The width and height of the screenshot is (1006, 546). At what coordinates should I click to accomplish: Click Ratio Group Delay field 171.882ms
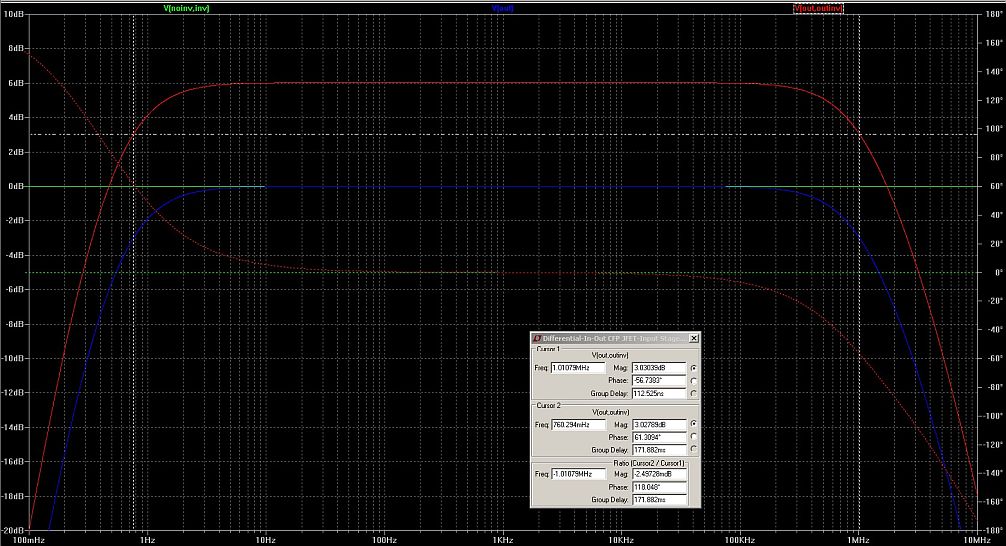coord(660,499)
